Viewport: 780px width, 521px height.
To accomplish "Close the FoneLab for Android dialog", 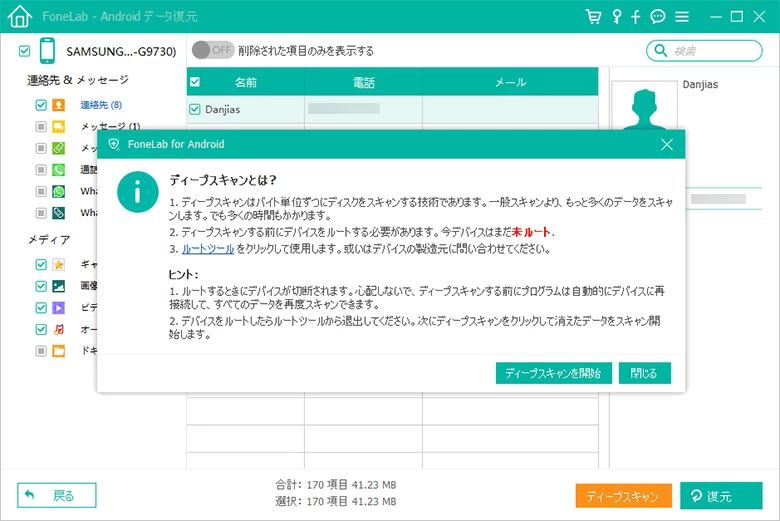I will click(x=667, y=144).
